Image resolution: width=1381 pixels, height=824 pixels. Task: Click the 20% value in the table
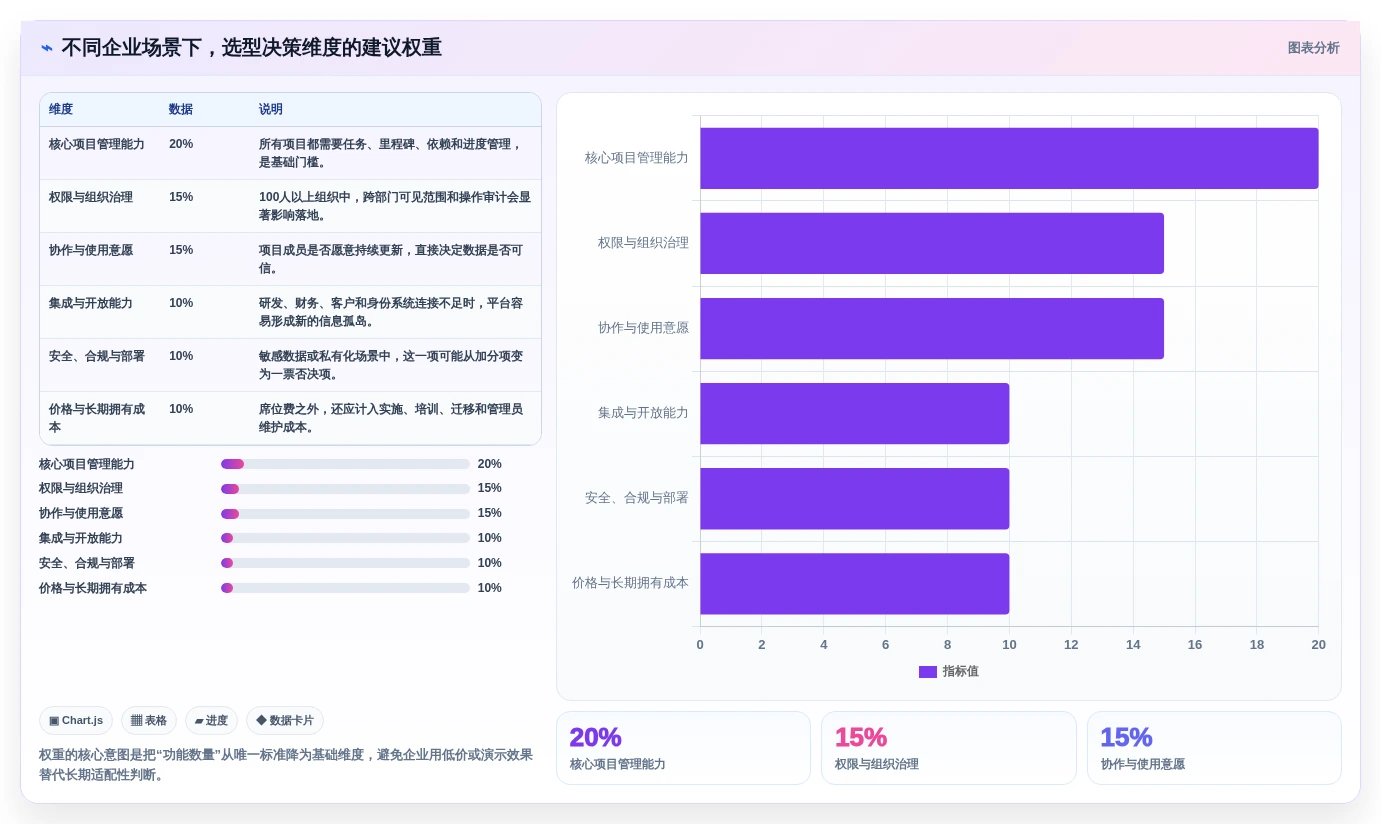click(x=181, y=144)
